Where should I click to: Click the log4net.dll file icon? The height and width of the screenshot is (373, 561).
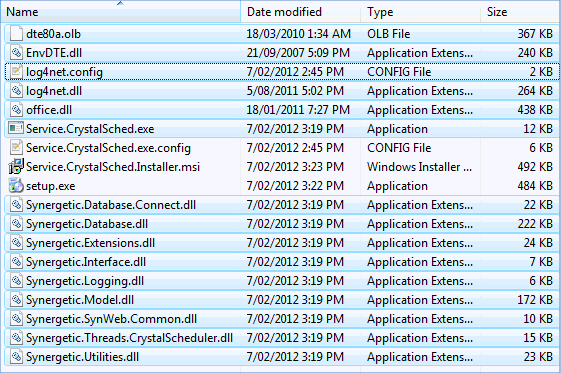pyautogui.click(x=16, y=91)
